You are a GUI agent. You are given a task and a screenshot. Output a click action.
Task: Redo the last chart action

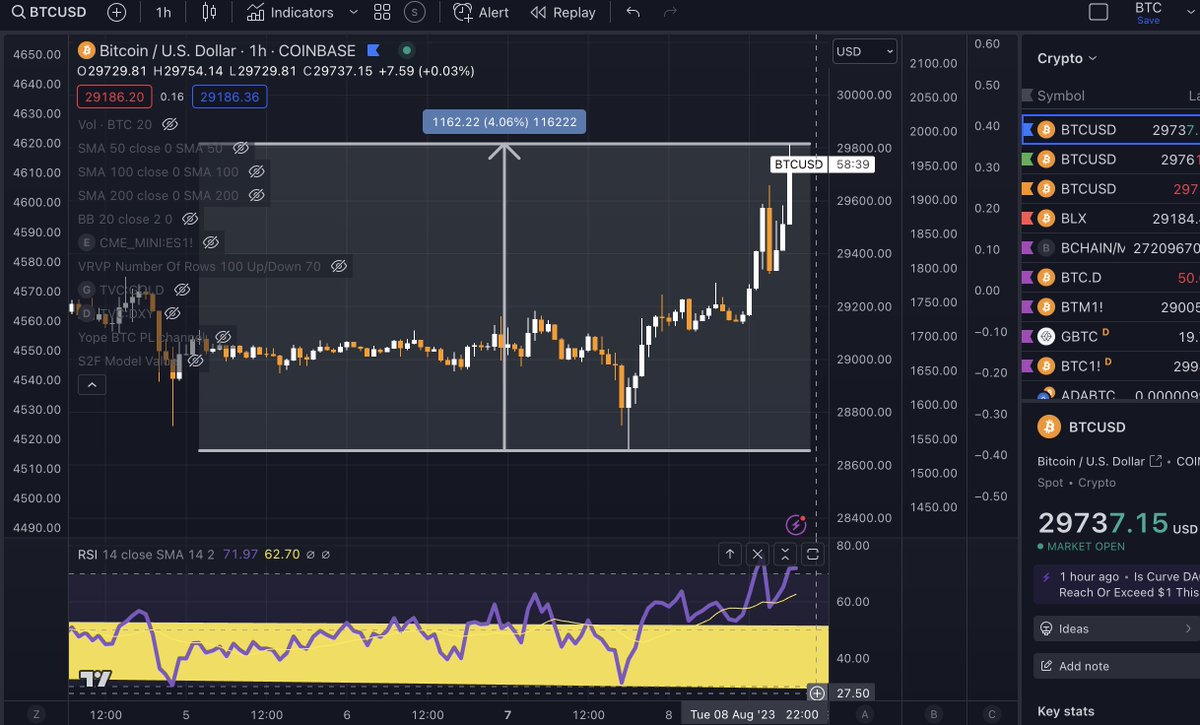tap(670, 12)
